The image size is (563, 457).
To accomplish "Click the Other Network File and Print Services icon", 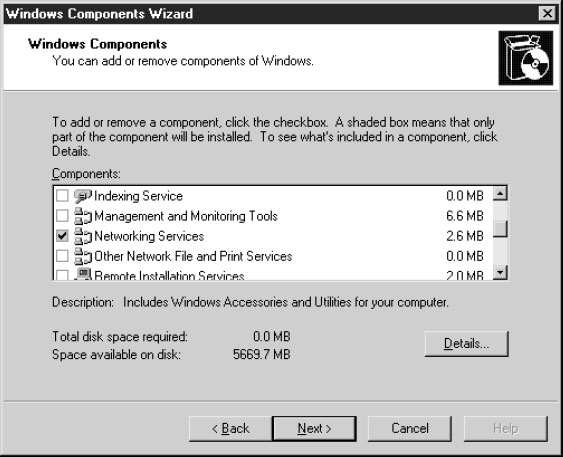I will (x=83, y=256).
